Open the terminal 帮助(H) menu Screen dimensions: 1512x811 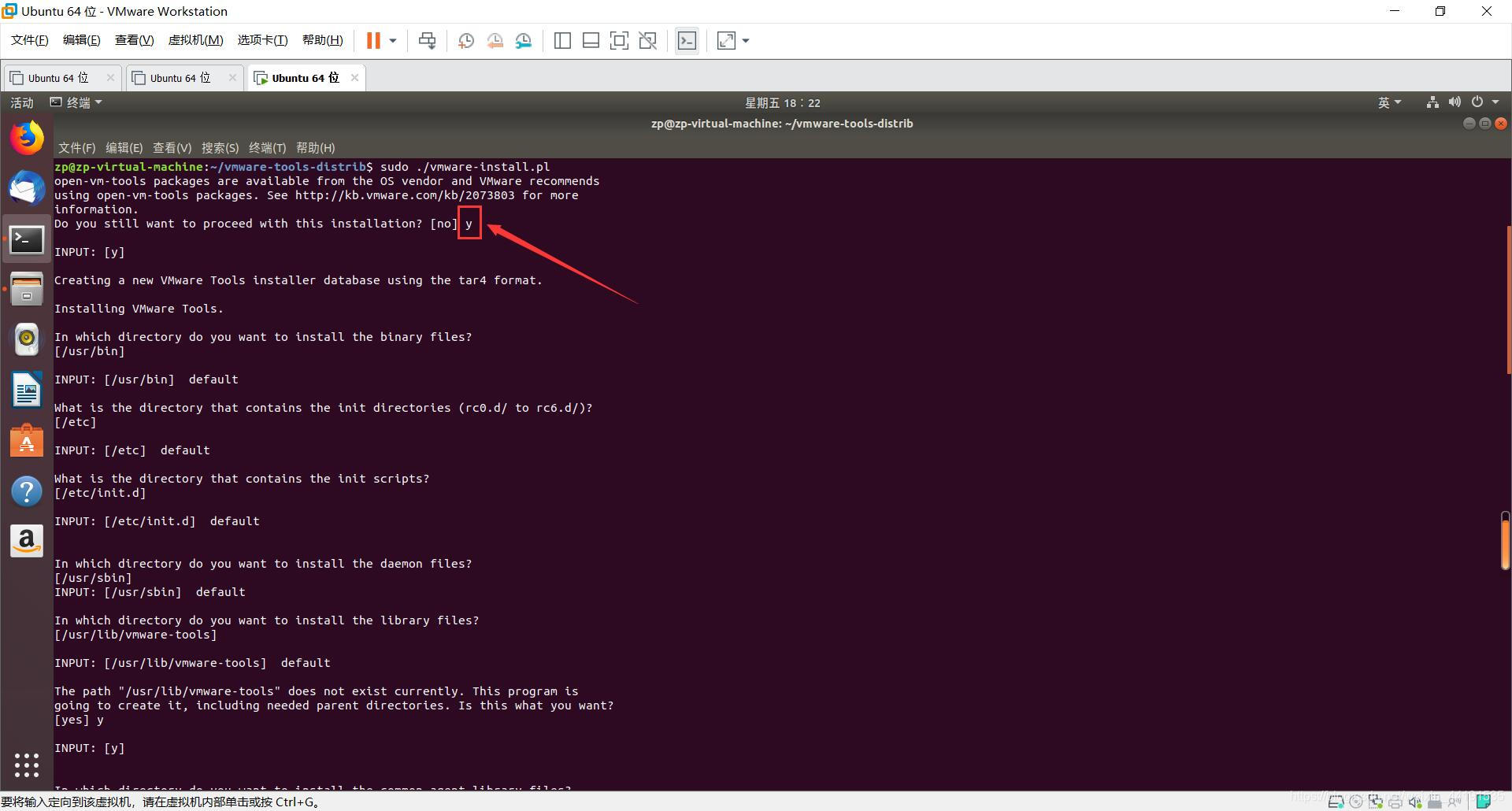click(x=315, y=147)
